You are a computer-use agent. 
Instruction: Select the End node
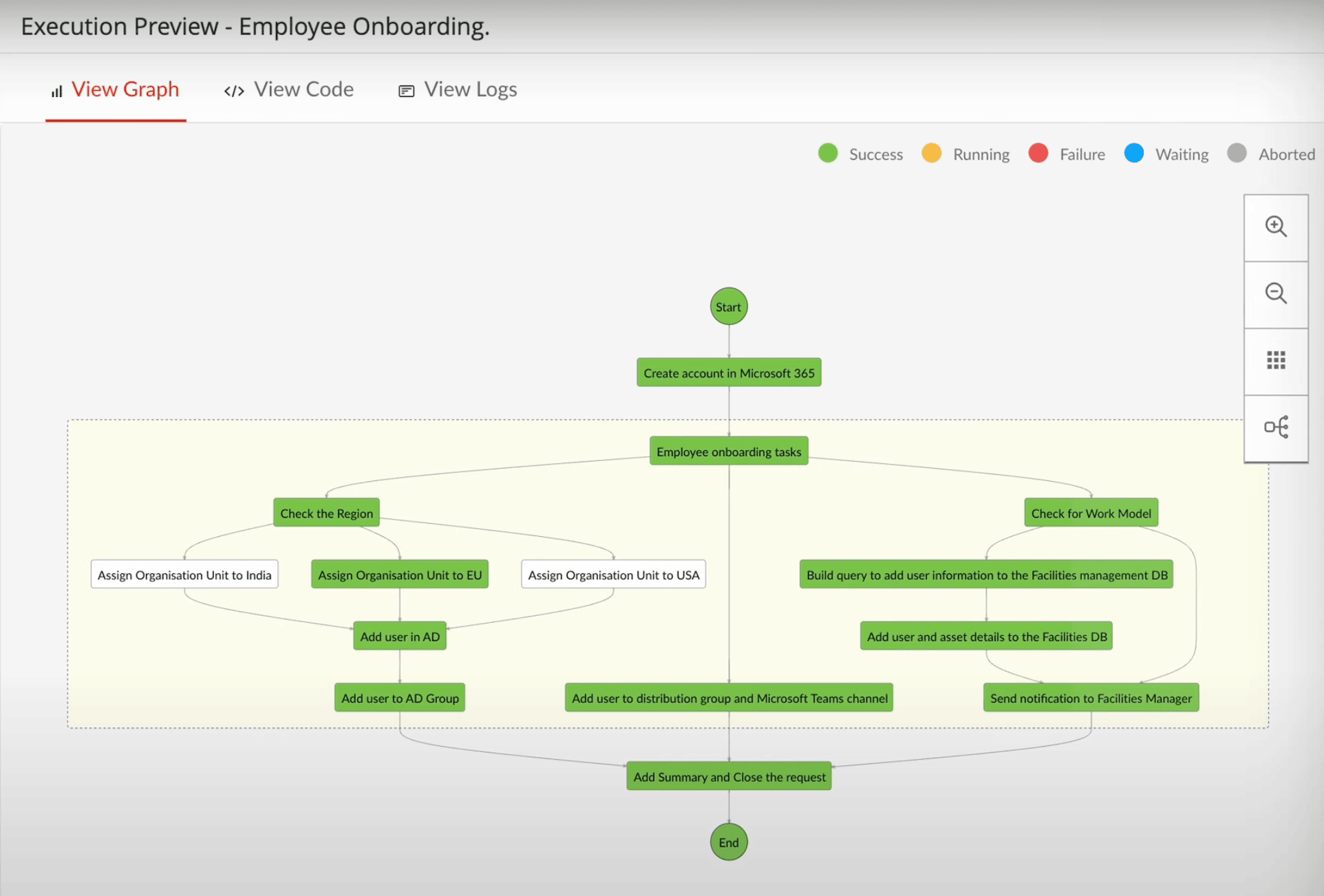(728, 842)
